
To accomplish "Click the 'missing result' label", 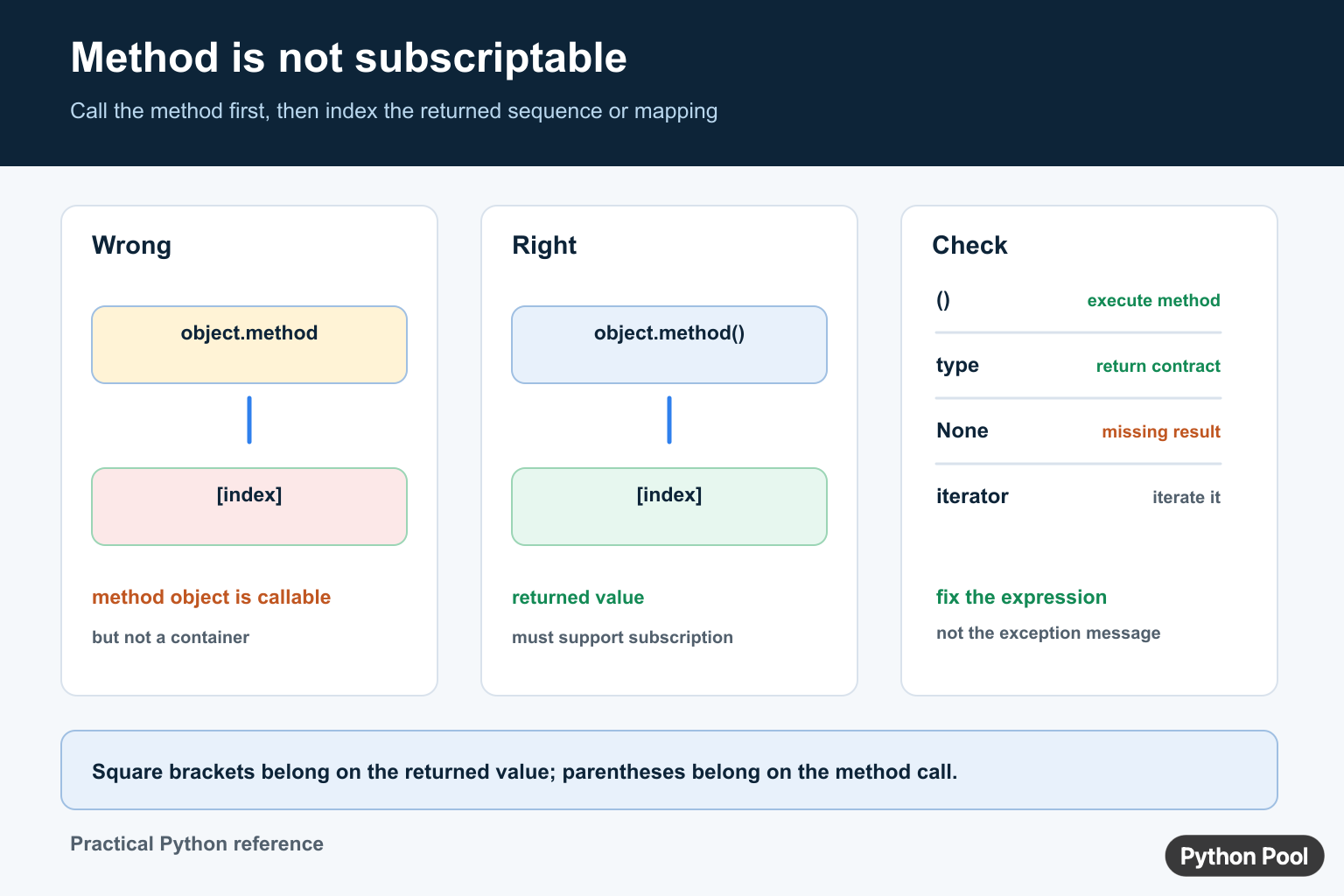I will 1161,431.
